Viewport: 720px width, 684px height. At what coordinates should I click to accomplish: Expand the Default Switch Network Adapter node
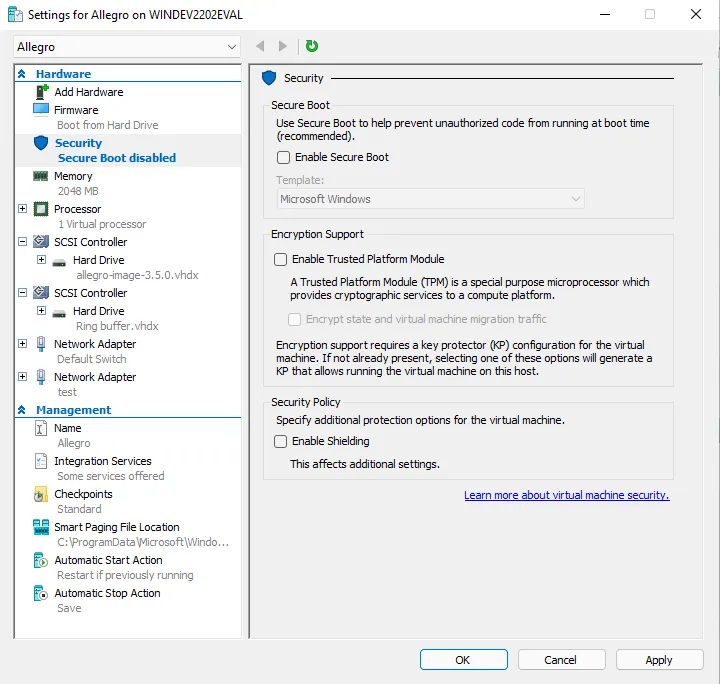[23, 344]
